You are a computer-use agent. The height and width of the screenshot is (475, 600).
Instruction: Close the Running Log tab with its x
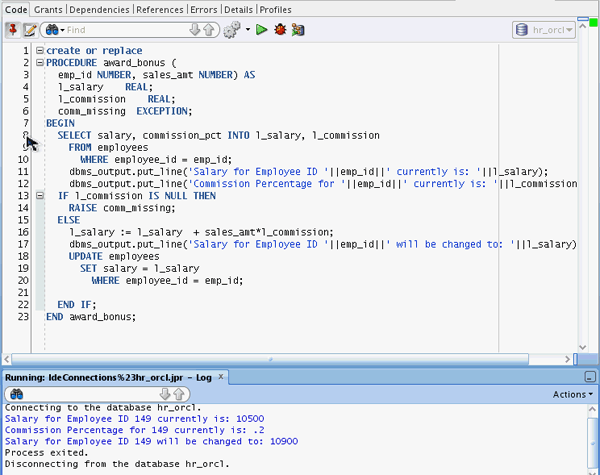221,377
